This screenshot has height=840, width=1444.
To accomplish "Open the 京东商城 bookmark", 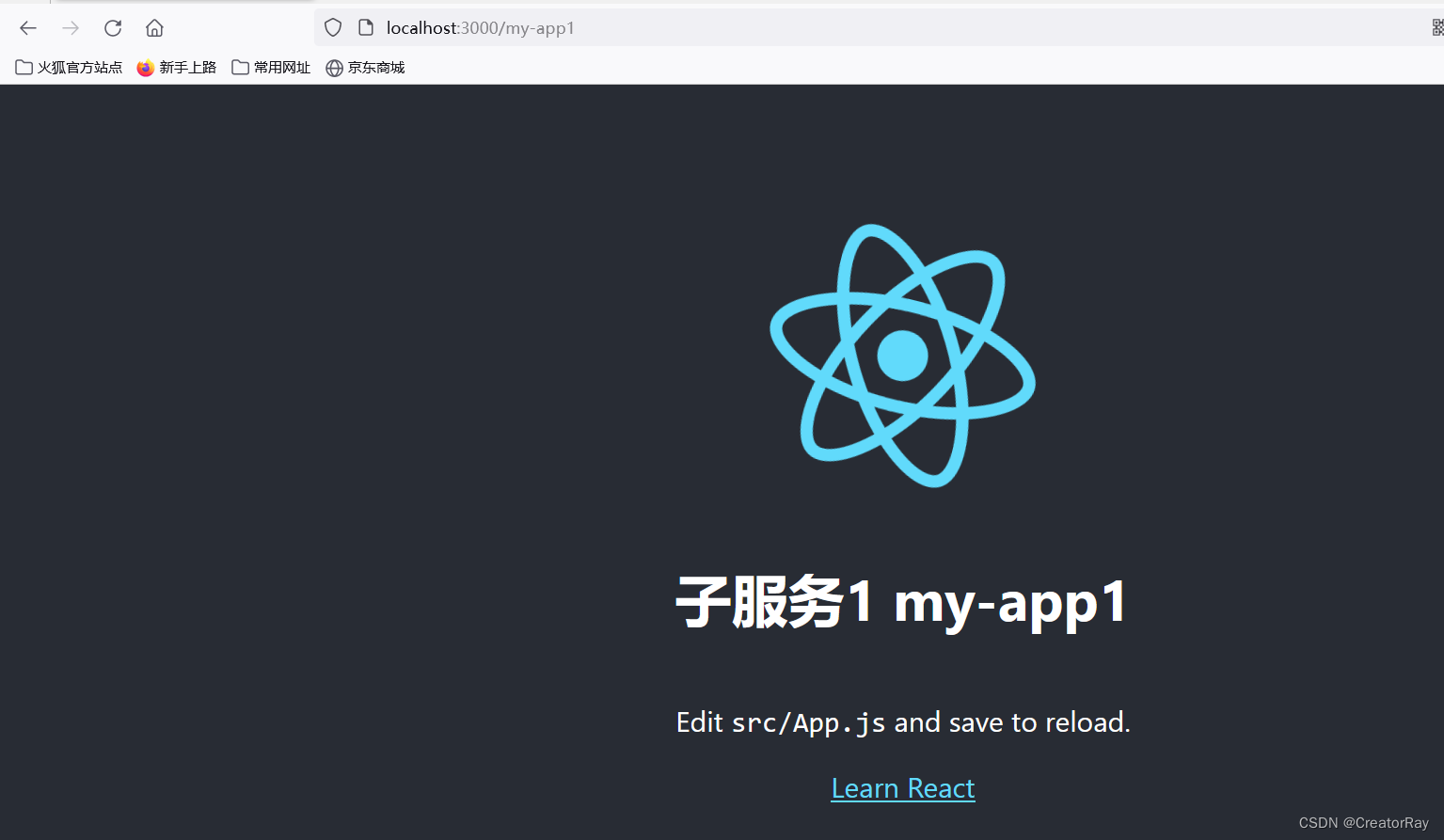I will 365,68.
